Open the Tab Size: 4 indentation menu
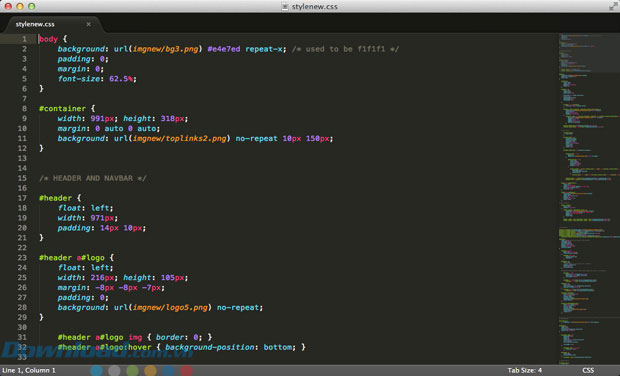 coord(525,370)
